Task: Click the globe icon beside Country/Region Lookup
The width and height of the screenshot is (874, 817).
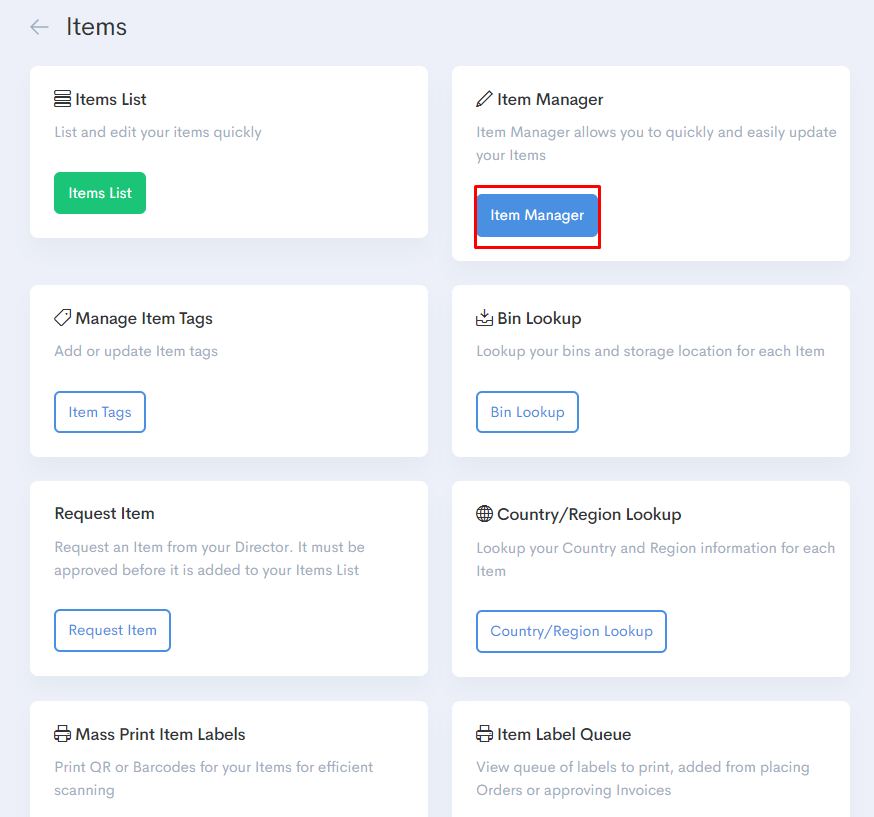Action: (x=484, y=513)
